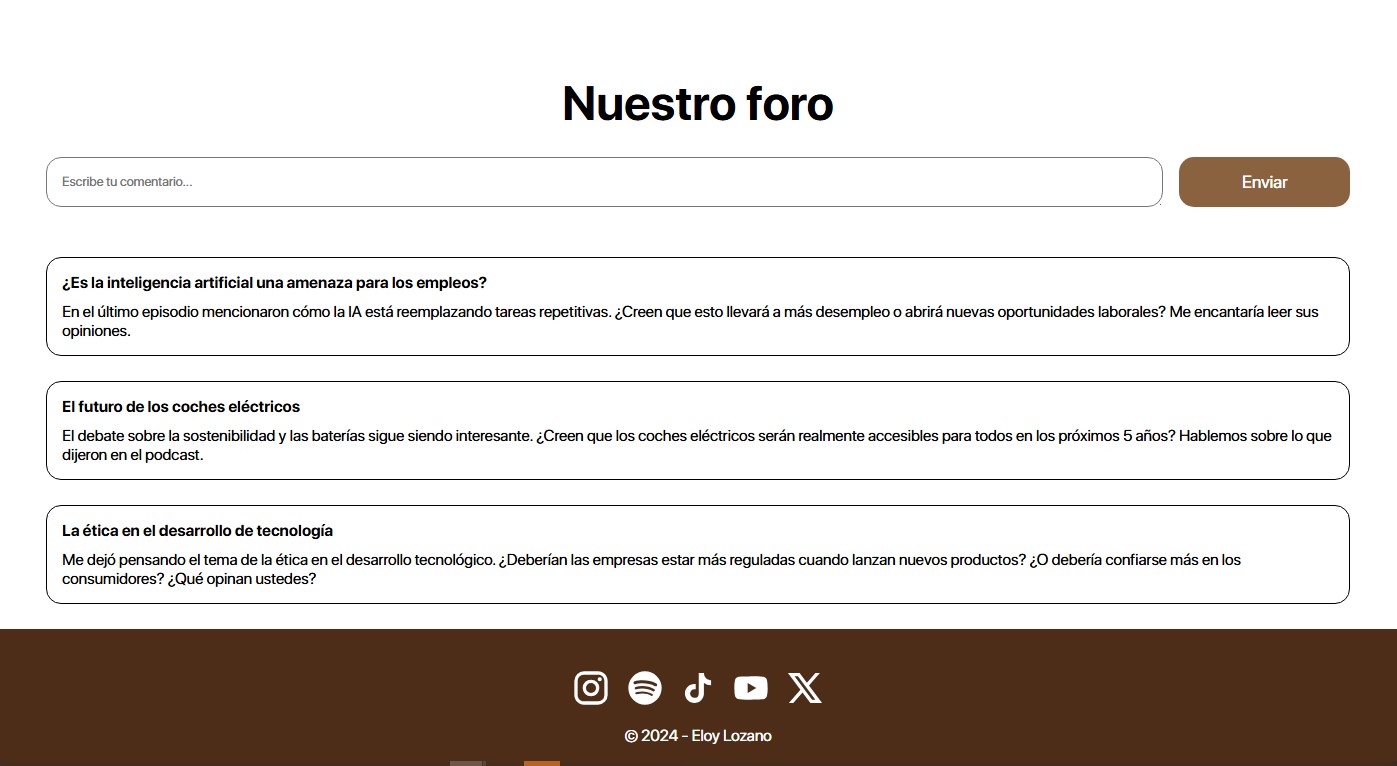Click the 'Nuestro foro' heading

(x=698, y=103)
